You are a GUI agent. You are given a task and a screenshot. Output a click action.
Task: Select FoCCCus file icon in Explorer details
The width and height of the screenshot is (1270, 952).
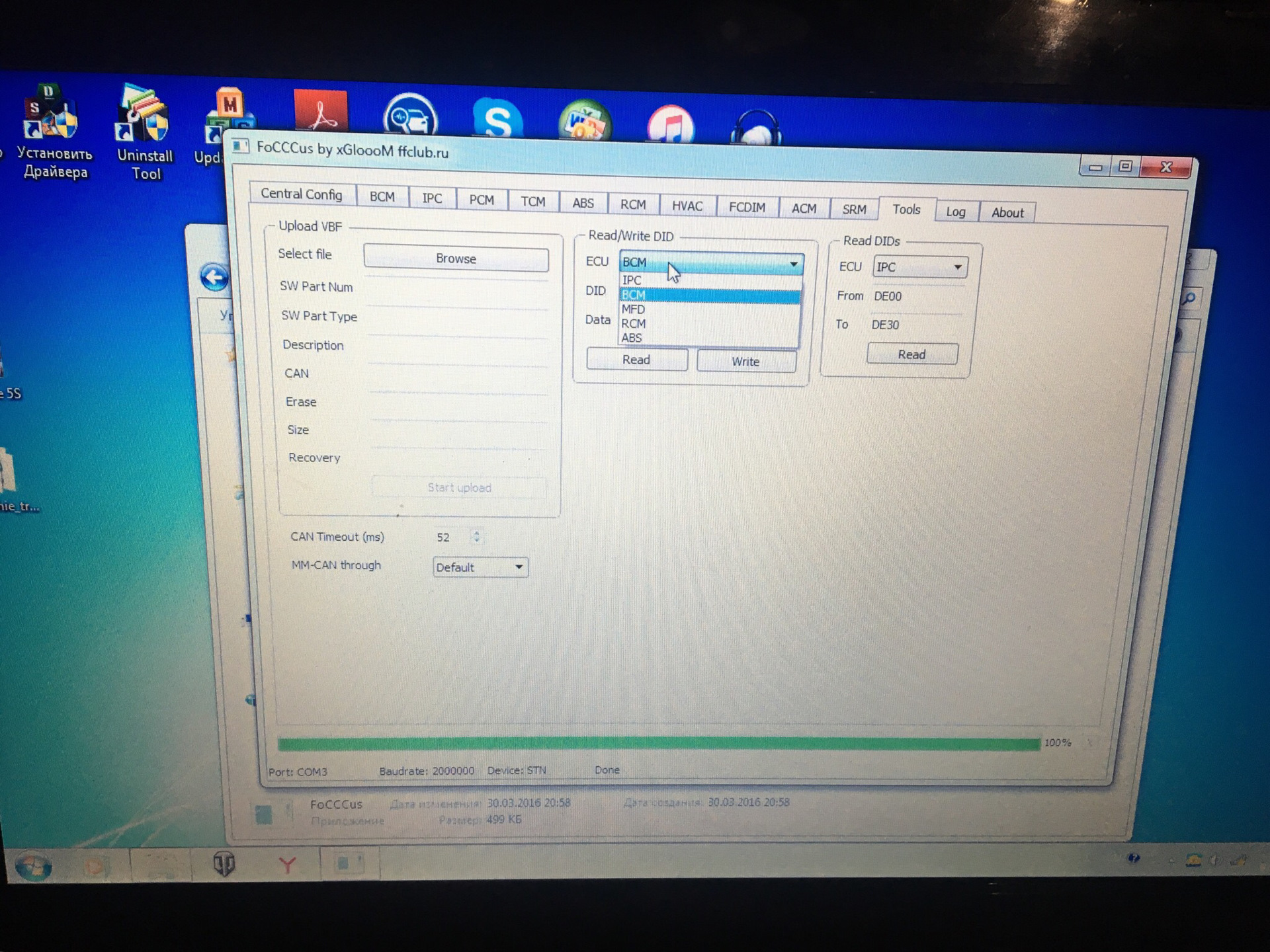(x=264, y=814)
